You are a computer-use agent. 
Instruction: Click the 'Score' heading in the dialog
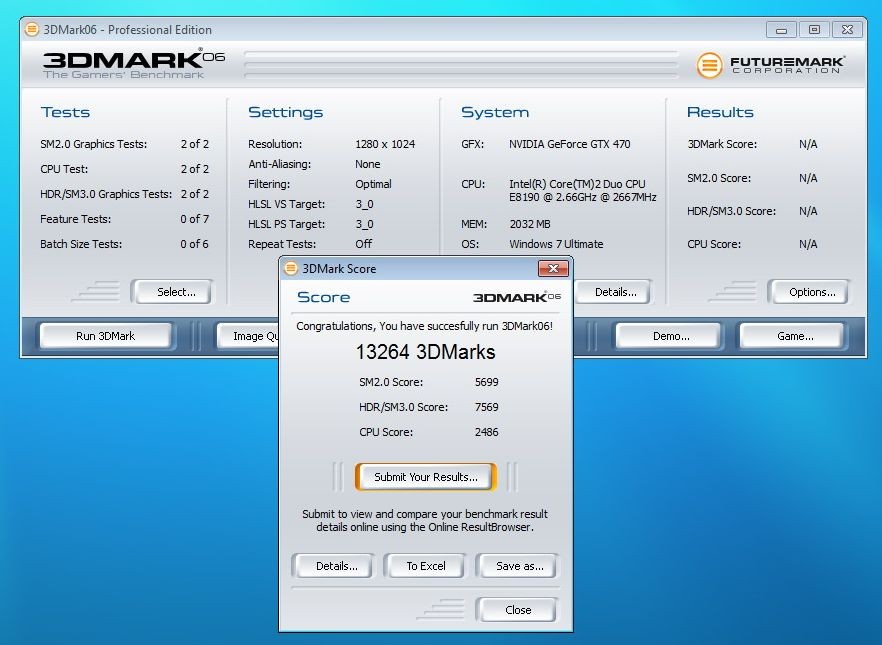point(323,297)
